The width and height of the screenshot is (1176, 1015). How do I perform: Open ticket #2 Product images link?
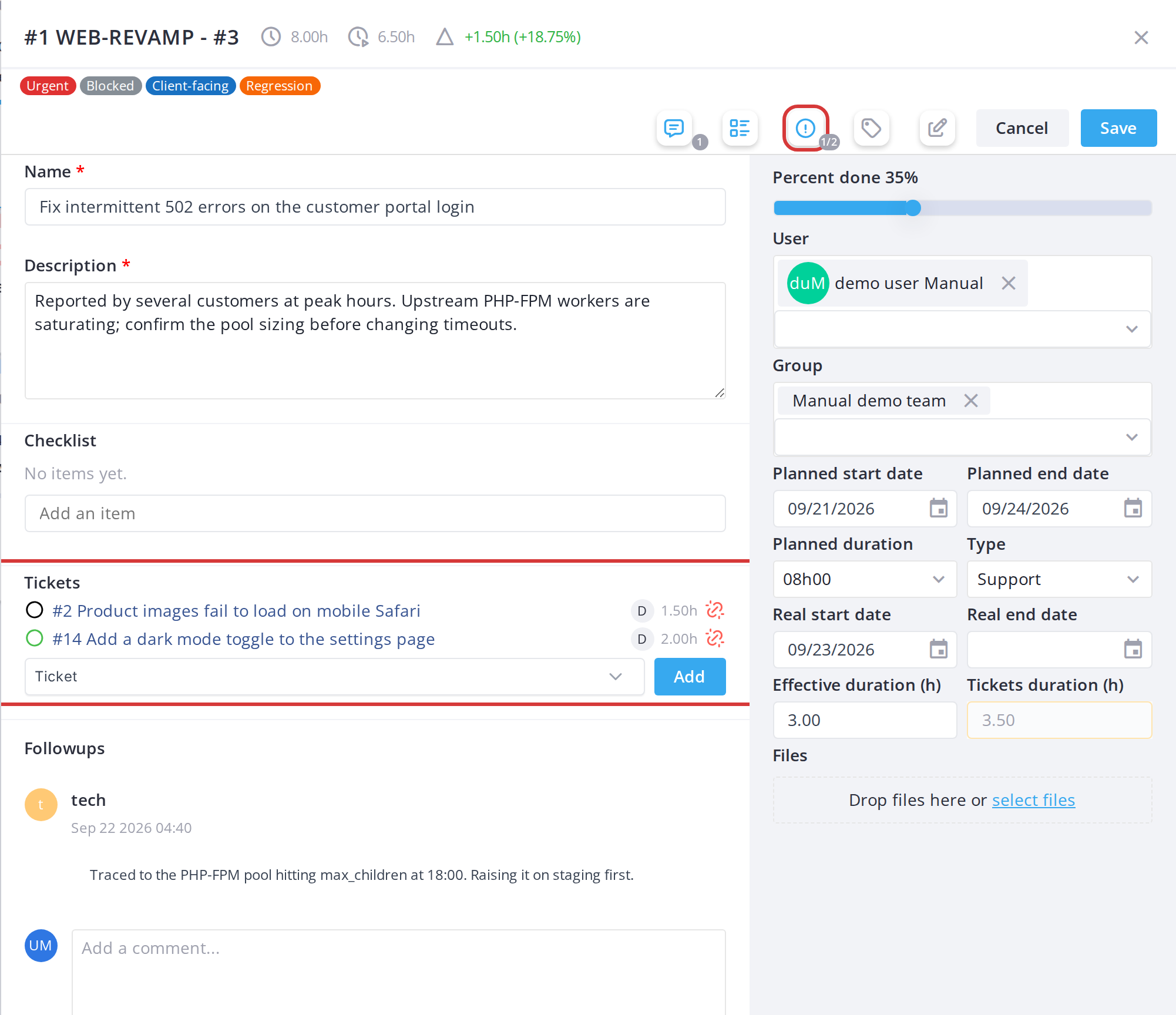[x=237, y=611]
